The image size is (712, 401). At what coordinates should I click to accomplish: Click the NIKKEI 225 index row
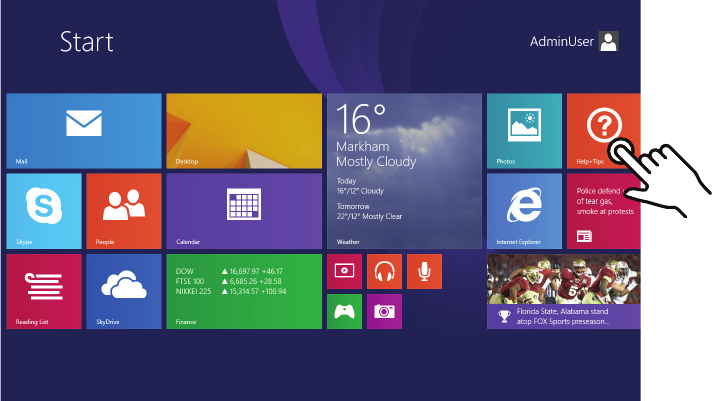[x=231, y=291]
